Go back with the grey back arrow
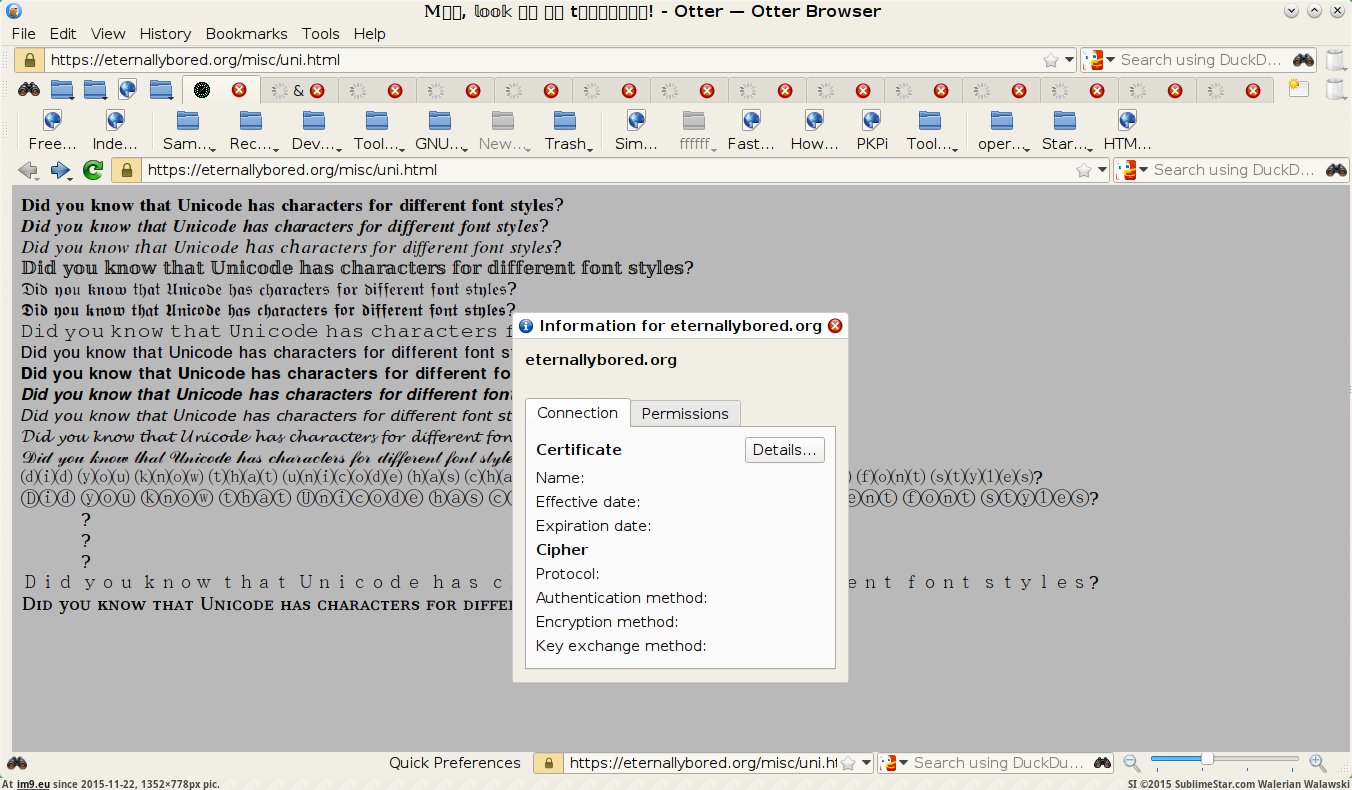1352x790 pixels. pyautogui.click(x=29, y=170)
